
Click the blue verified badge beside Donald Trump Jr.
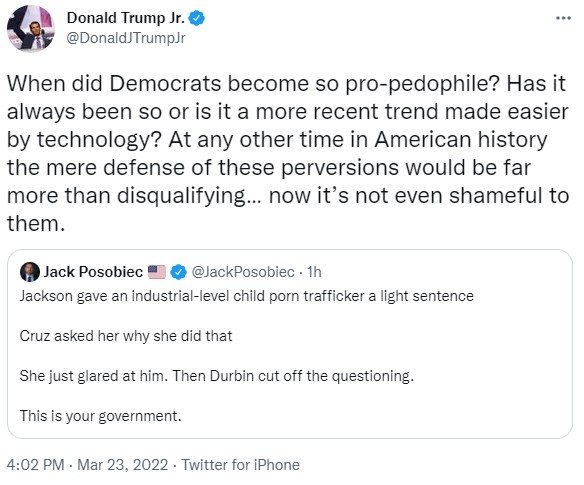tap(197, 18)
